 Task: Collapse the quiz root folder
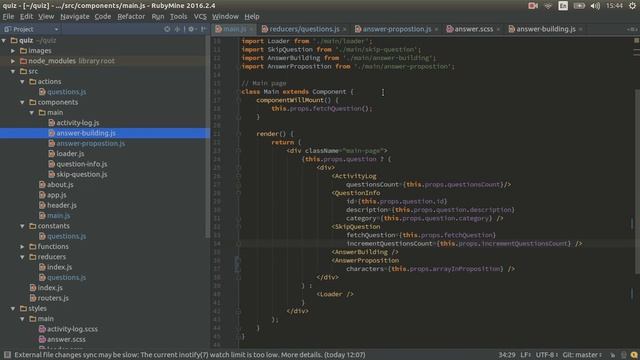click(4, 40)
